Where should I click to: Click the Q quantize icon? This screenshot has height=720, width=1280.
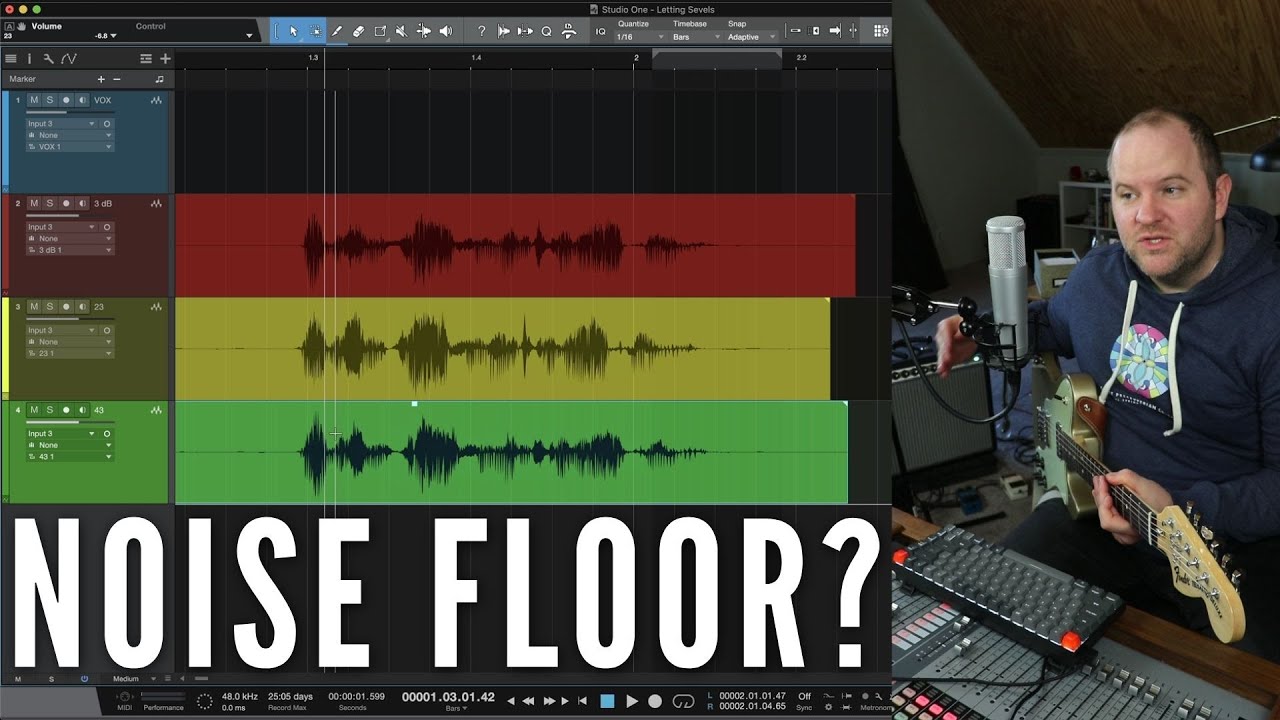546,31
